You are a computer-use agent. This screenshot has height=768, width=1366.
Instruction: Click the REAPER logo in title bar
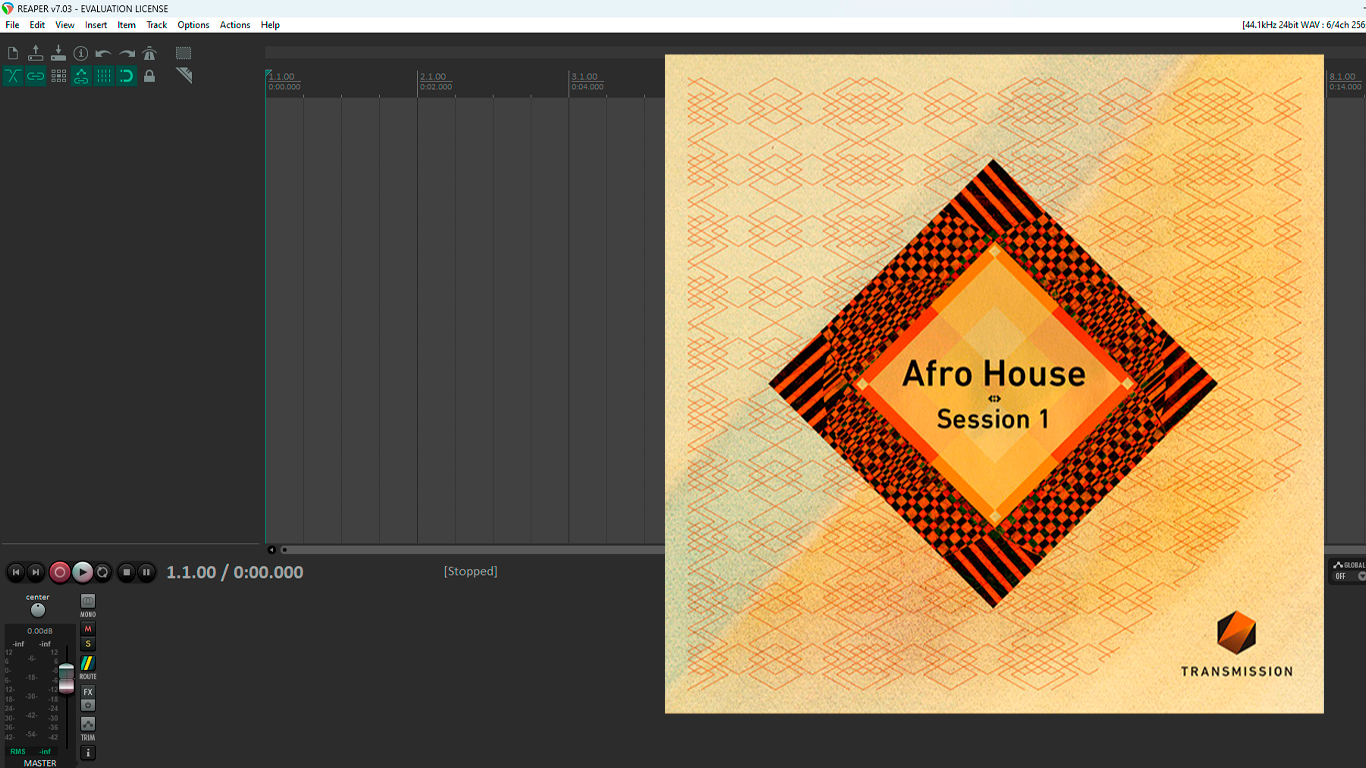pyautogui.click(x=8, y=8)
